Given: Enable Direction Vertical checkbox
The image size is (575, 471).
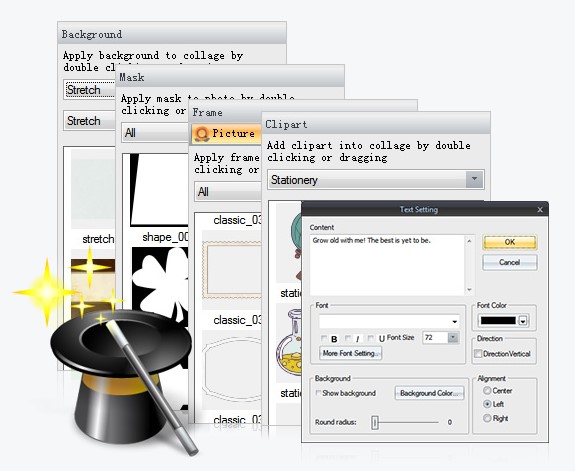Looking at the screenshot, I should pyautogui.click(x=478, y=354).
